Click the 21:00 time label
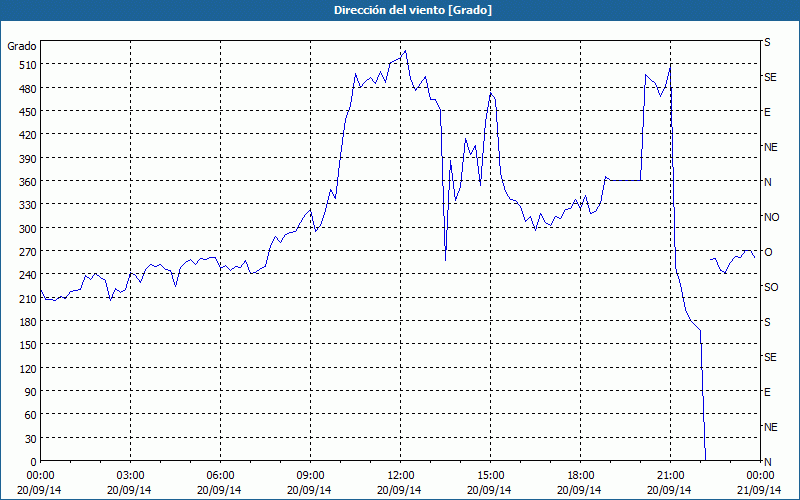 tap(670, 476)
